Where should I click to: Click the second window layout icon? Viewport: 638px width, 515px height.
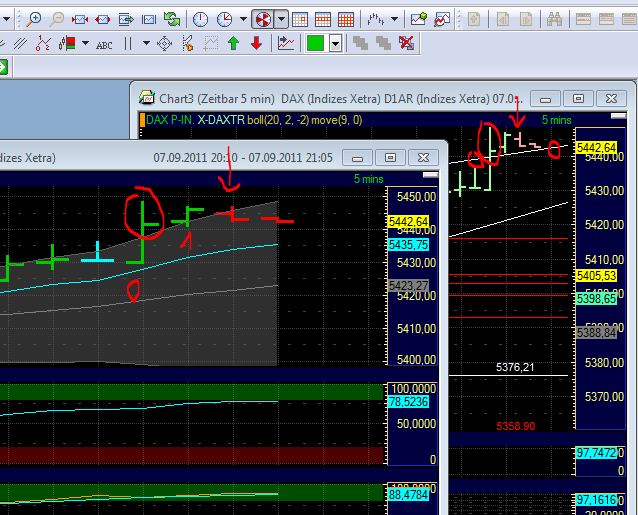[x=607, y=19]
